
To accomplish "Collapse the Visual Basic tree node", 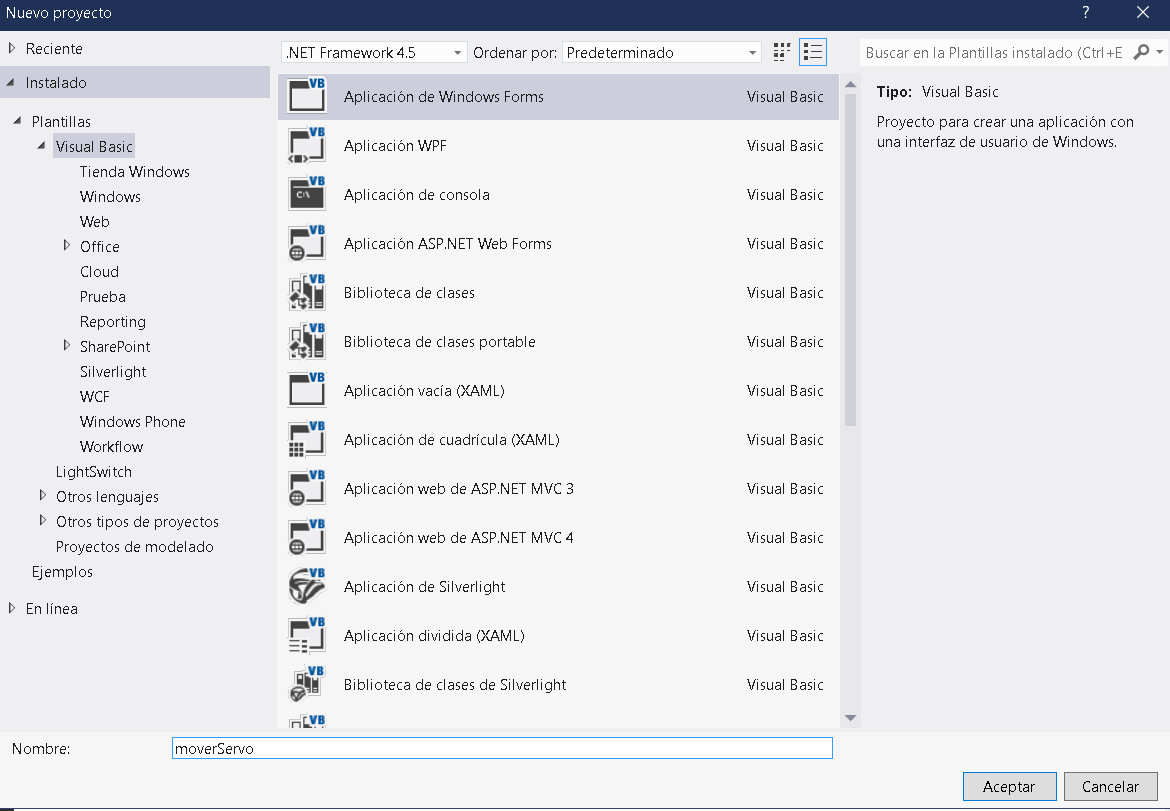I will (41, 145).
